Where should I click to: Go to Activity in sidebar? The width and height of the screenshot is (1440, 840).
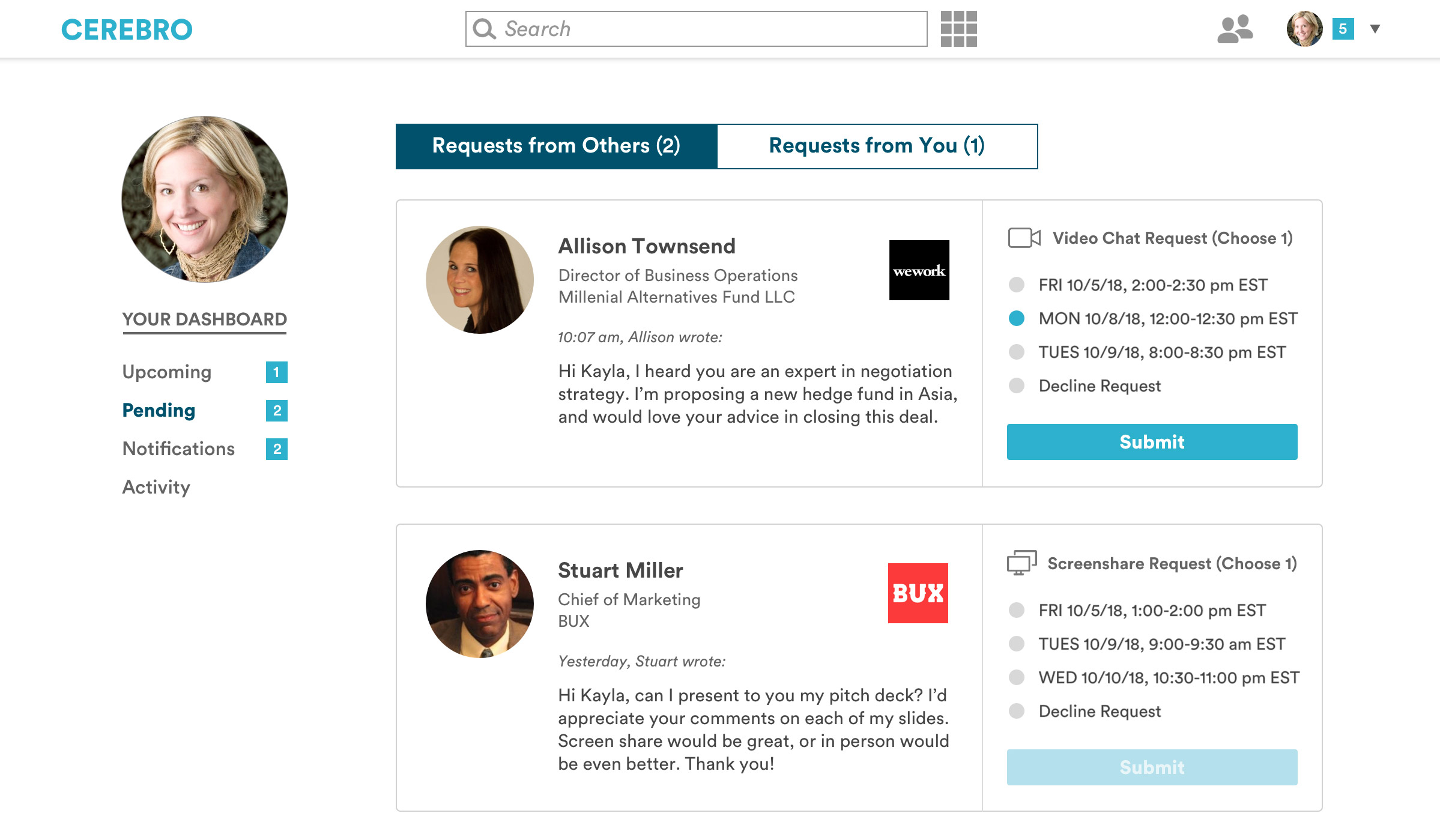(156, 487)
